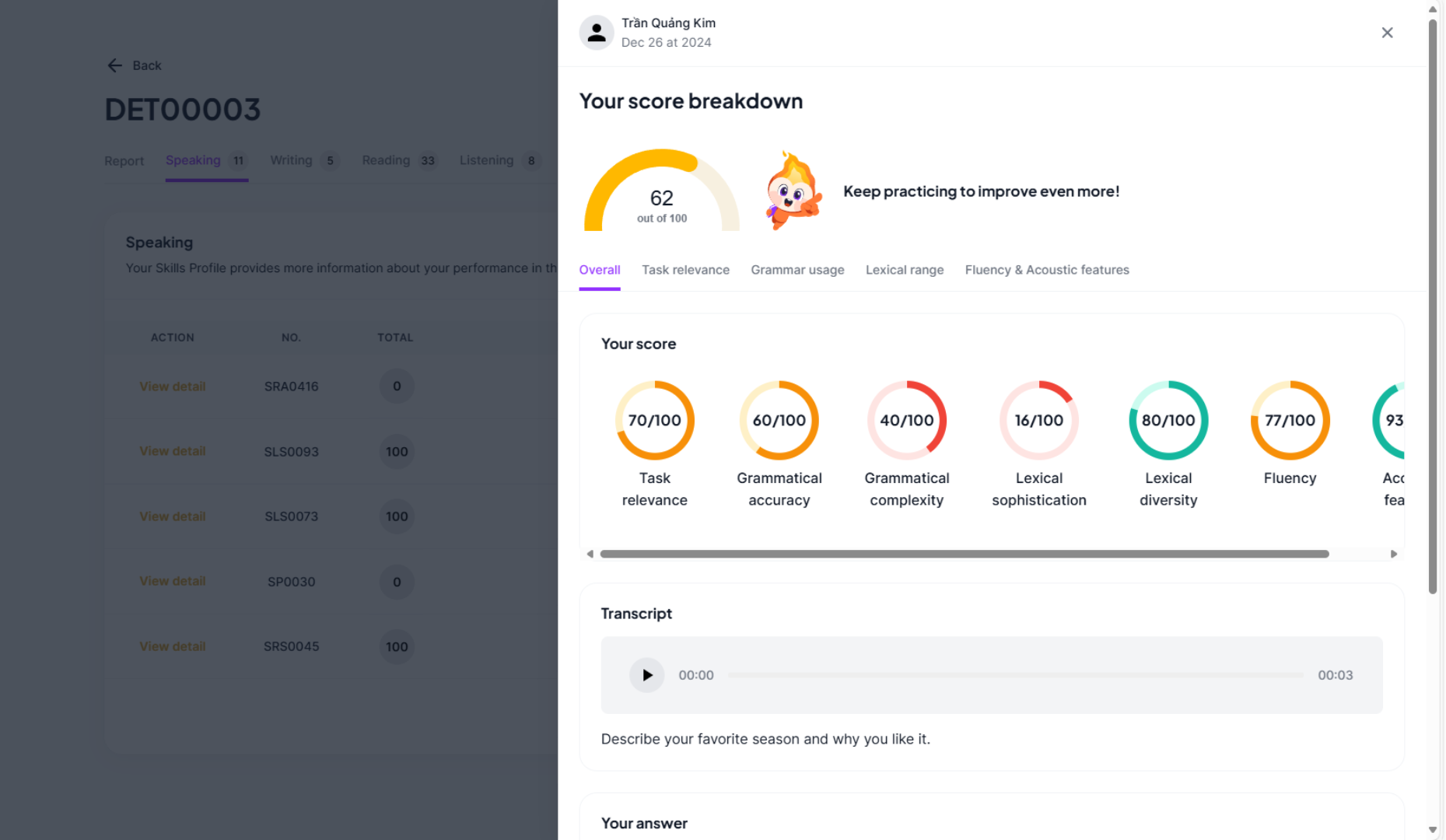This screenshot has height=840, width=1446.
Task: Open the Lexical sophistication 16/100 ring
Action: pos(1038,420)
